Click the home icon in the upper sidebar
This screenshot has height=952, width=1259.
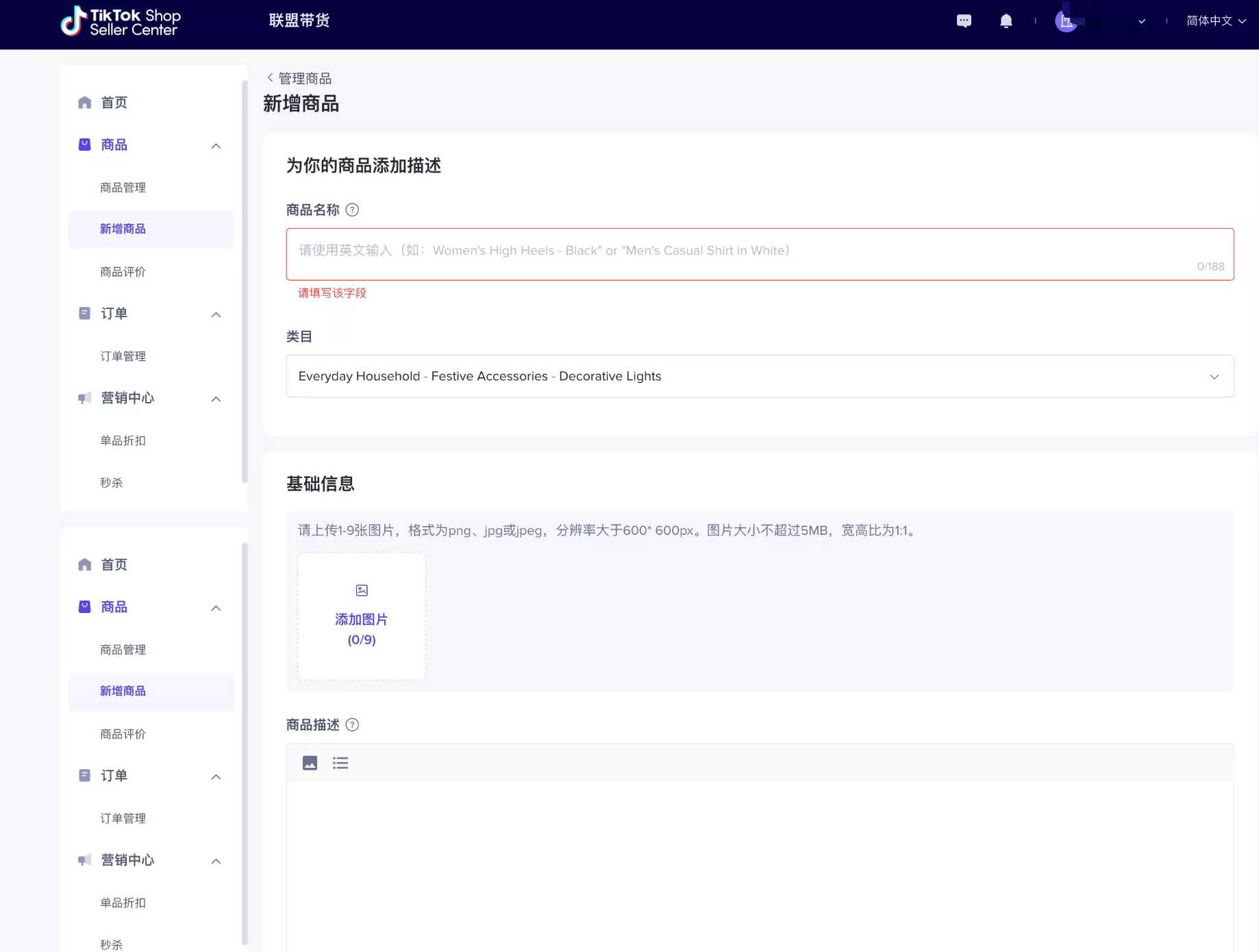point(85,103)
